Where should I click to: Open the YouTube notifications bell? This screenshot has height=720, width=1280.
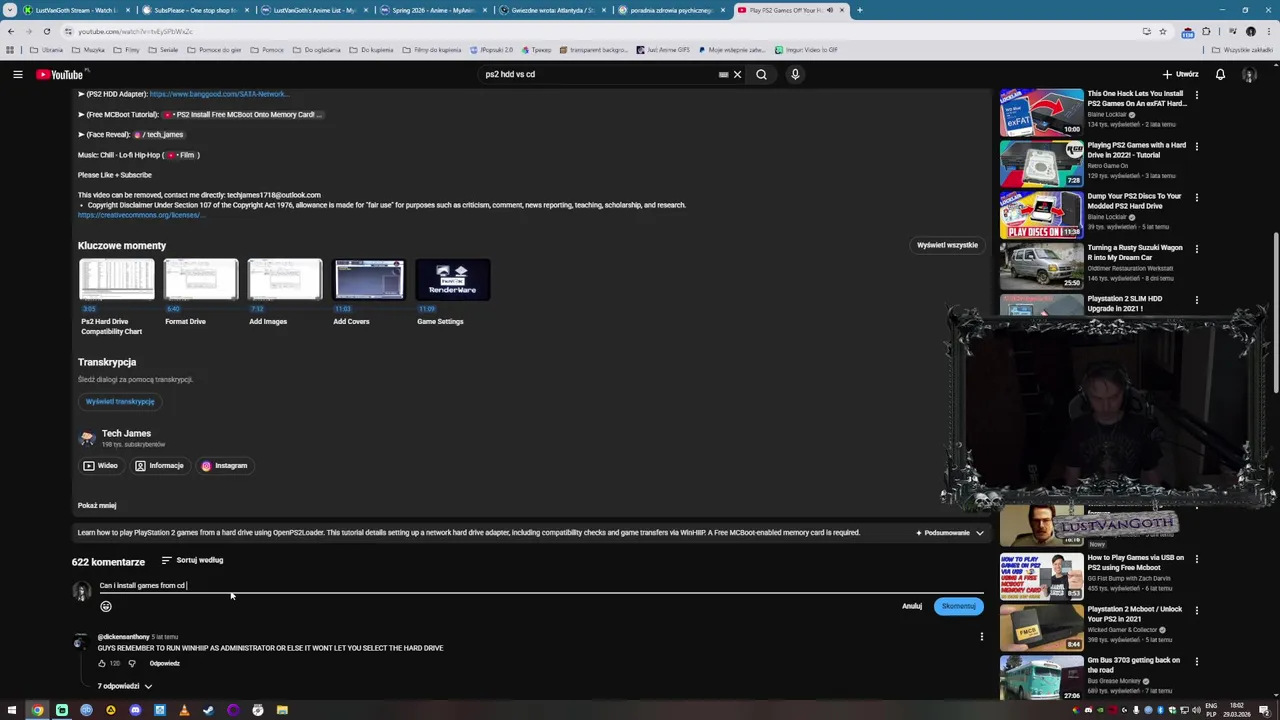pos(1220,74)
